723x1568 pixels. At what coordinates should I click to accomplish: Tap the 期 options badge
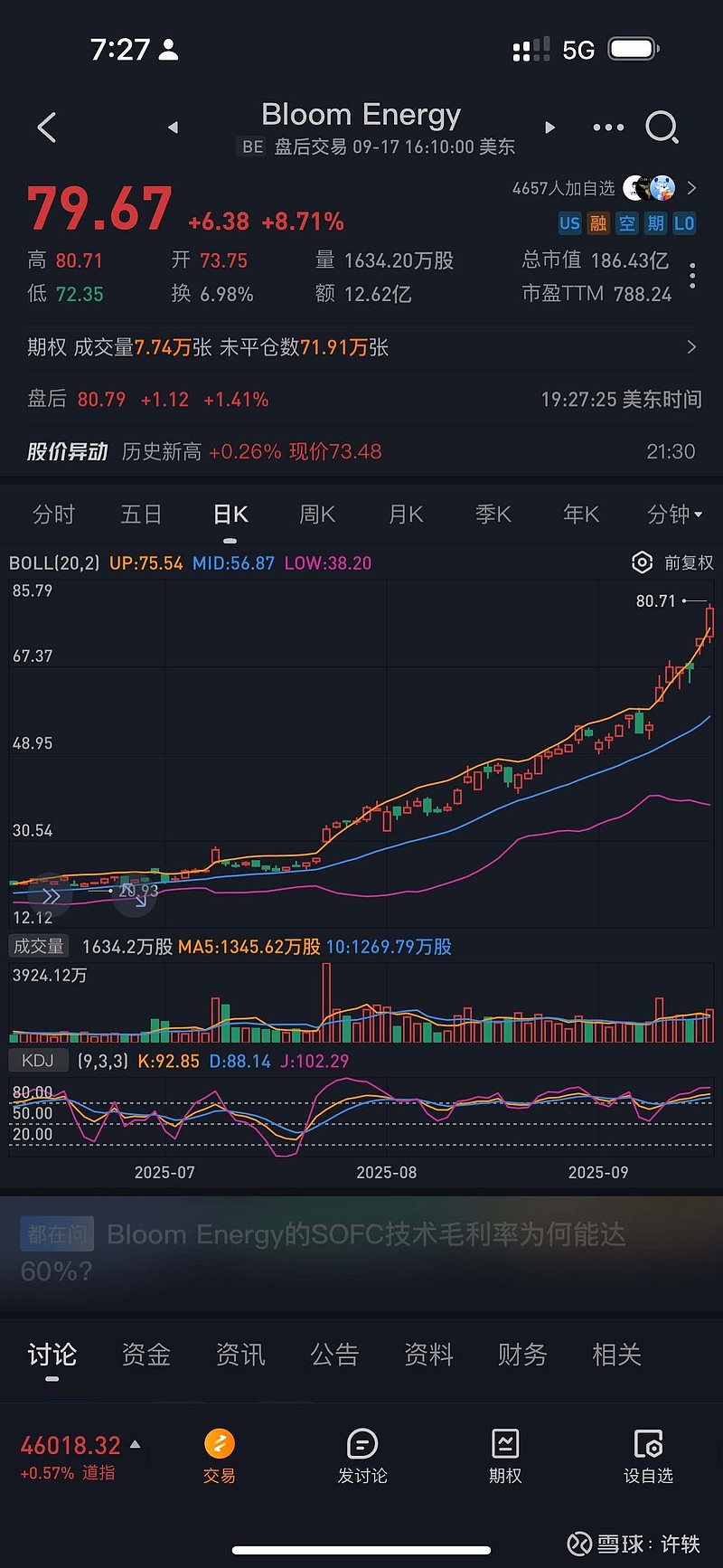coord(656,223)
